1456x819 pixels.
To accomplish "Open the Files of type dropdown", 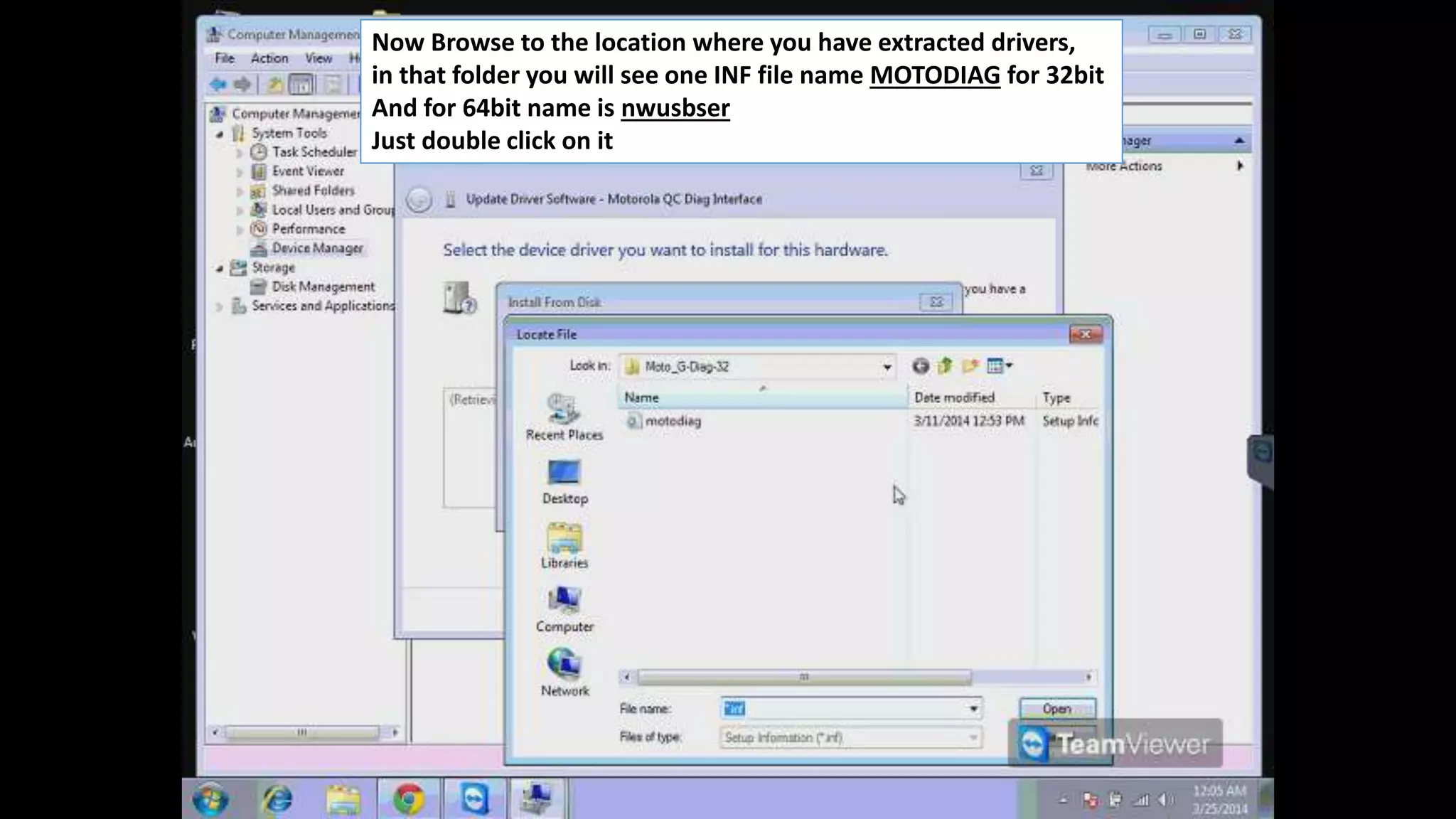I will [x=851, y=738].
